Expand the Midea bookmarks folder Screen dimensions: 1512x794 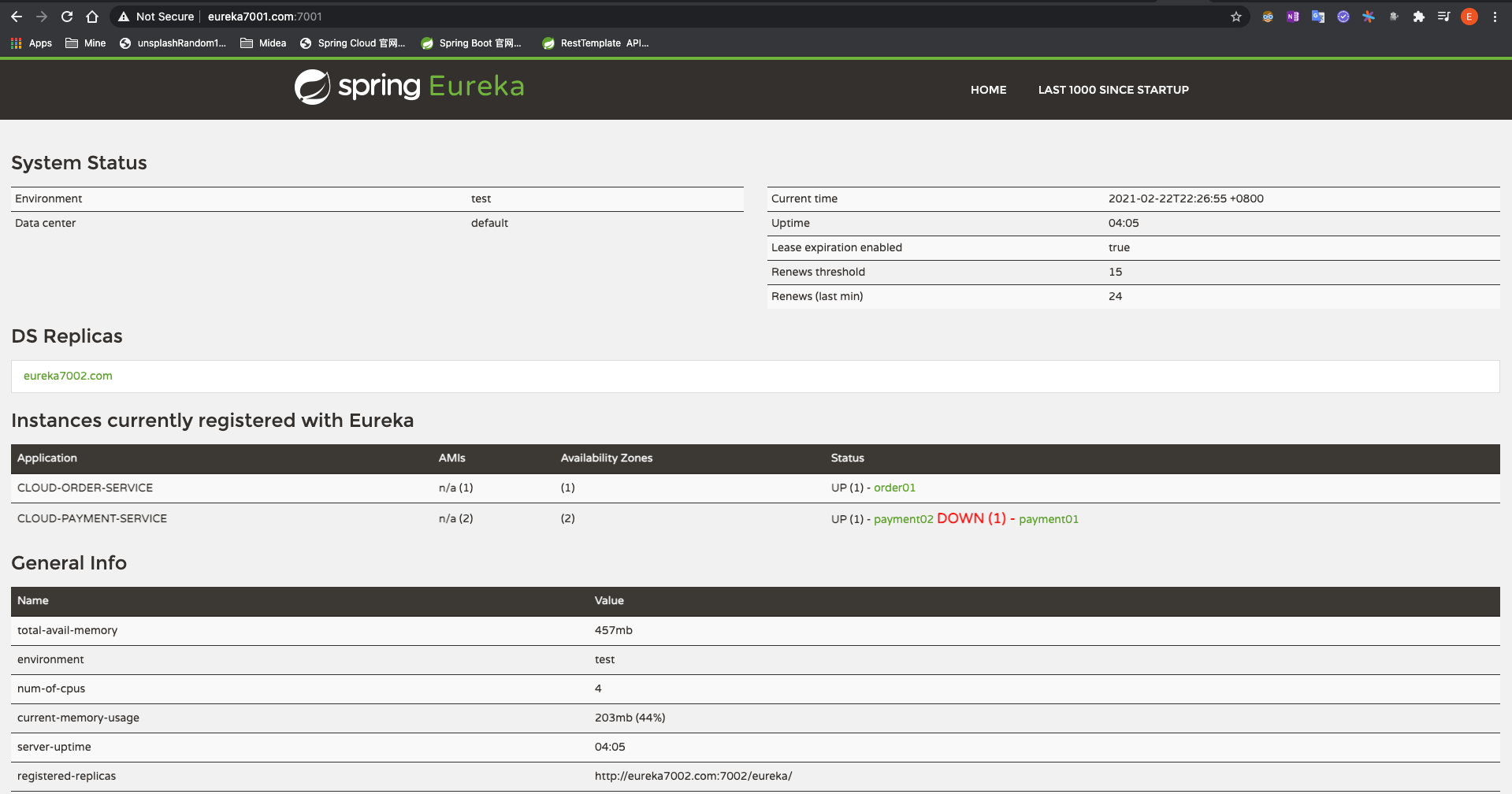coord(263,43)
